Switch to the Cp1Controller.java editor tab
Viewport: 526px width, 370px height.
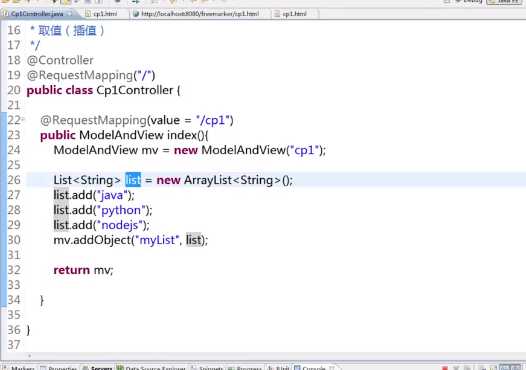coord(37,14)
